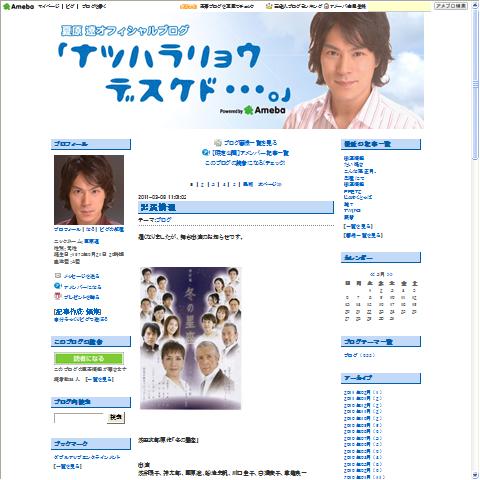The width and height of the screenshot is (480, 480).
Task: Click the nickname link in the profile
Action: tap(91, 241)
